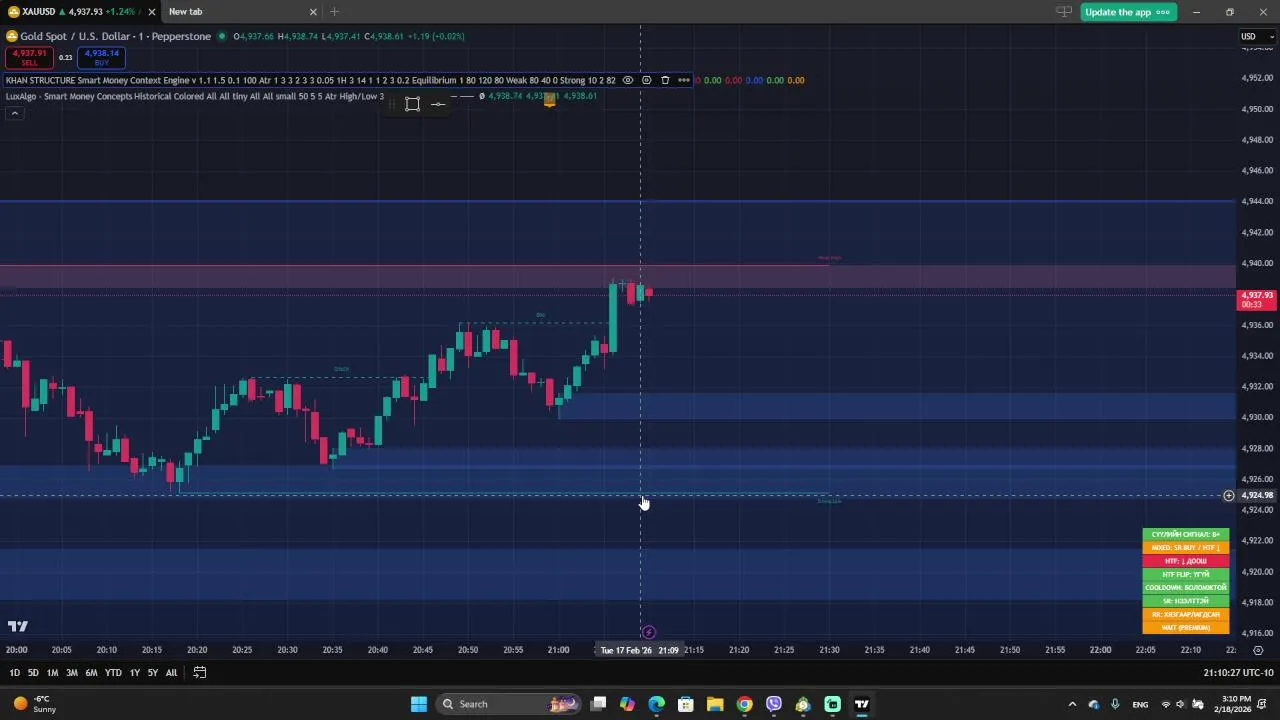1280x720 pixels.
Task: Select the 1M date range
Action: (52, 673)
